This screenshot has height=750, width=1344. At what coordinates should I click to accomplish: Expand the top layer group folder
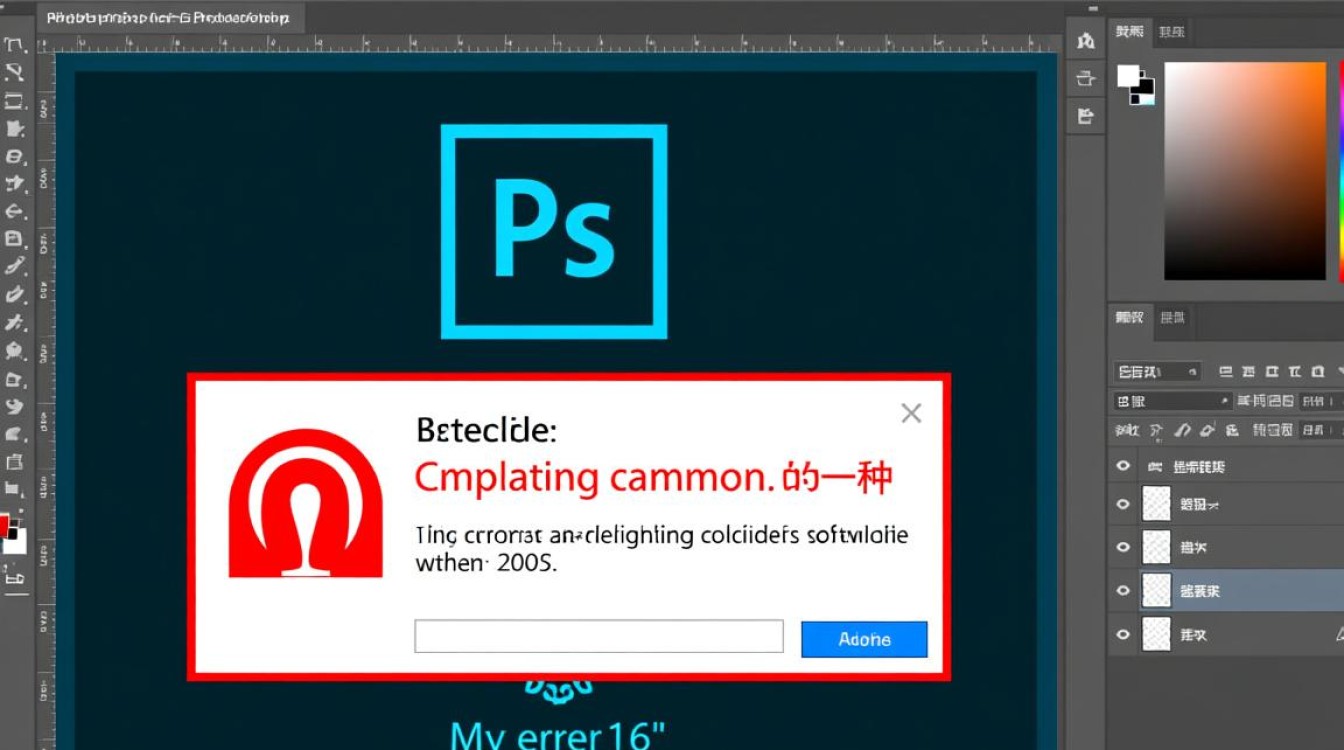(x=1155, y=467)
